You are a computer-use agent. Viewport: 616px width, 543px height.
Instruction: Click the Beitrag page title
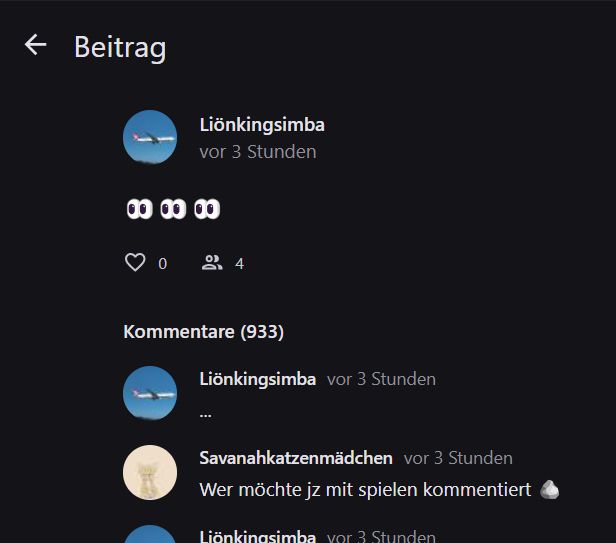point(120,47)
